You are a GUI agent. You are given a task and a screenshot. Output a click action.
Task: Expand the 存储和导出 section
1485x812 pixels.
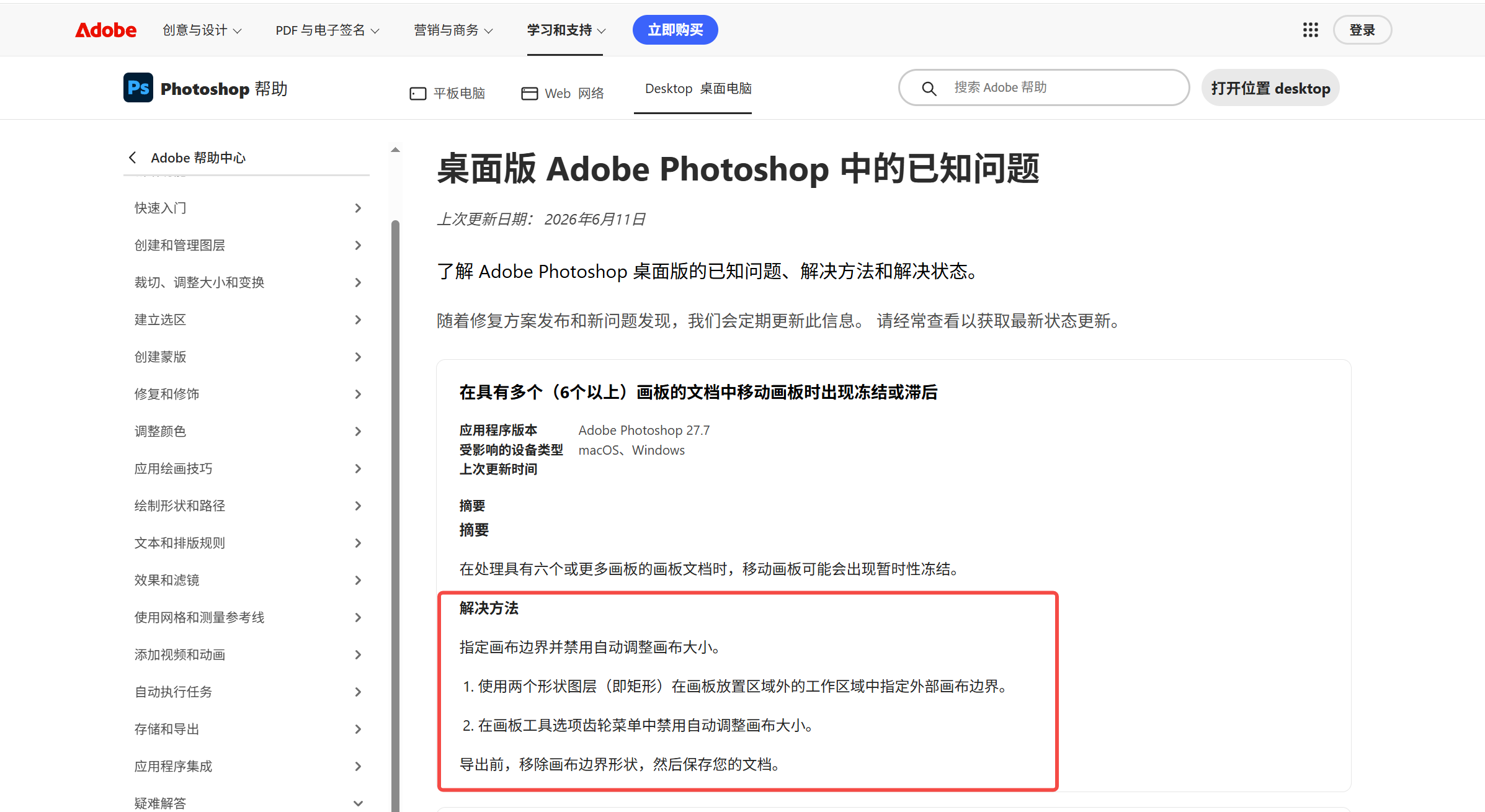click(x=247, y=729)
